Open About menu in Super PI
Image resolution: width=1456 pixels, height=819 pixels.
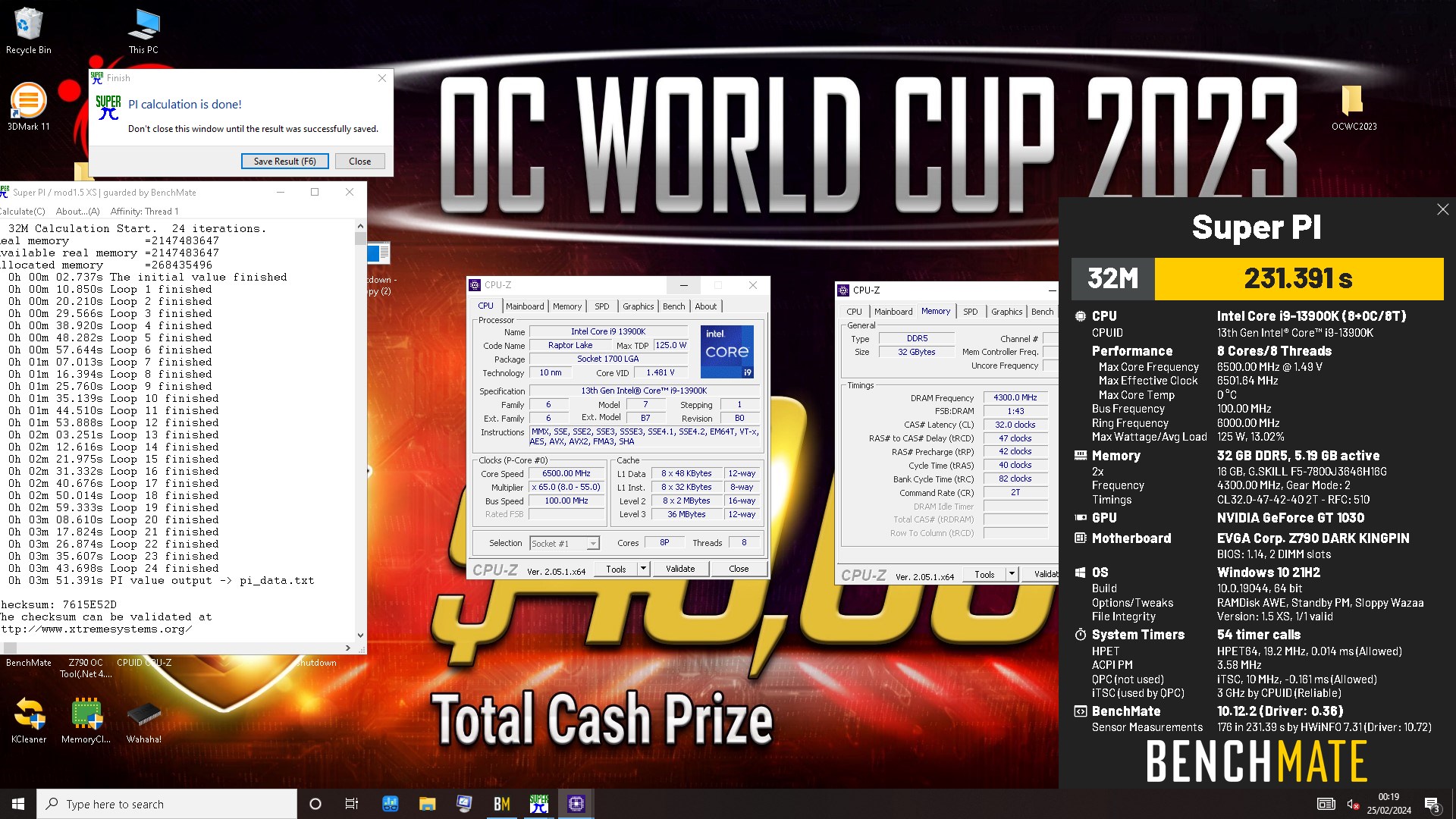[x=77, y=212]
